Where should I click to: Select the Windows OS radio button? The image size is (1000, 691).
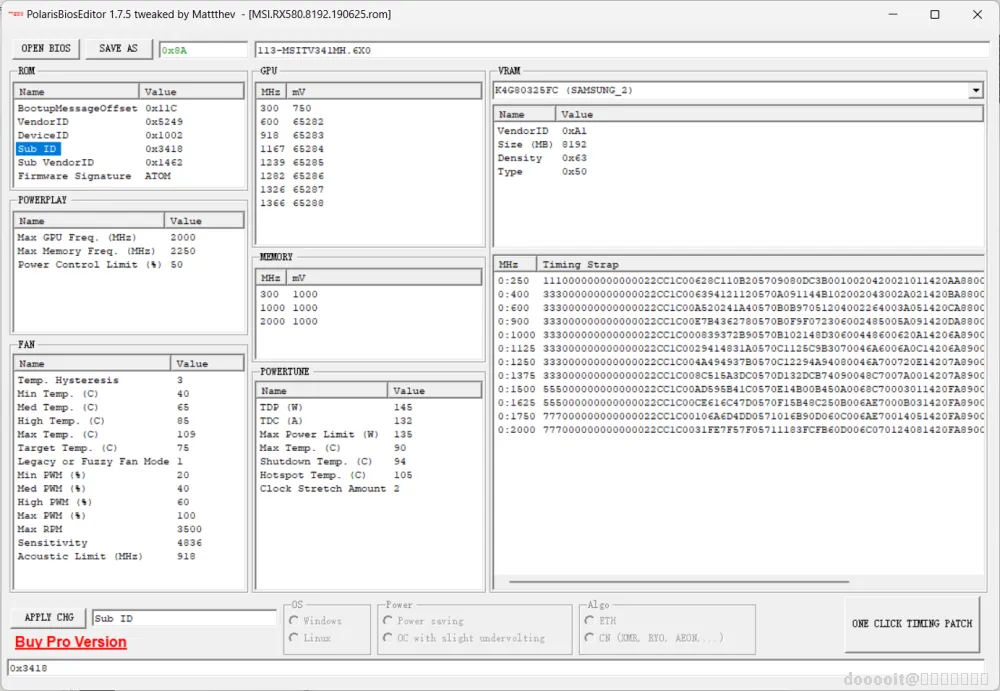tap(294, 621)
